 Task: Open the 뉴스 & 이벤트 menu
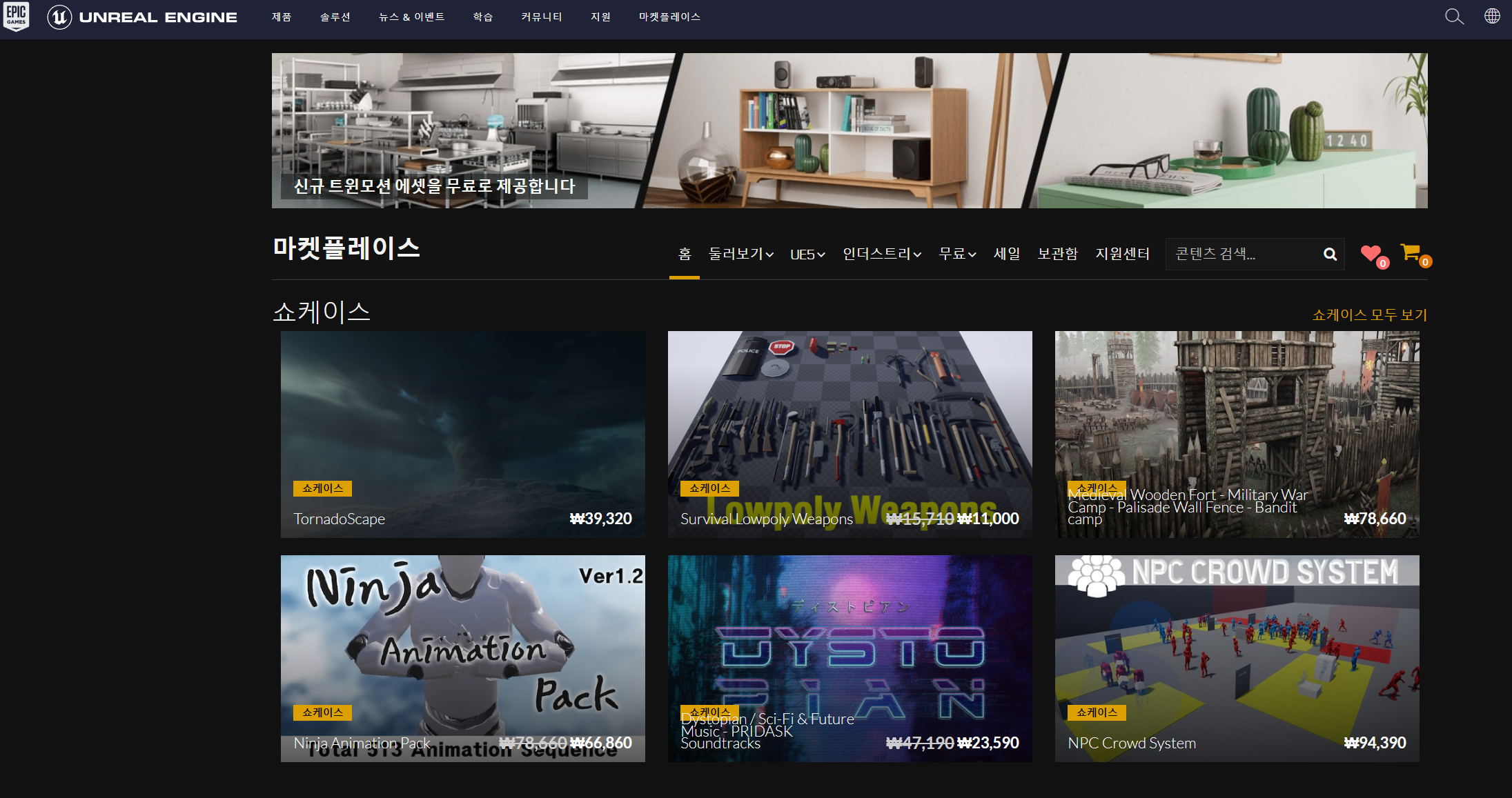[x=411, y=17]
